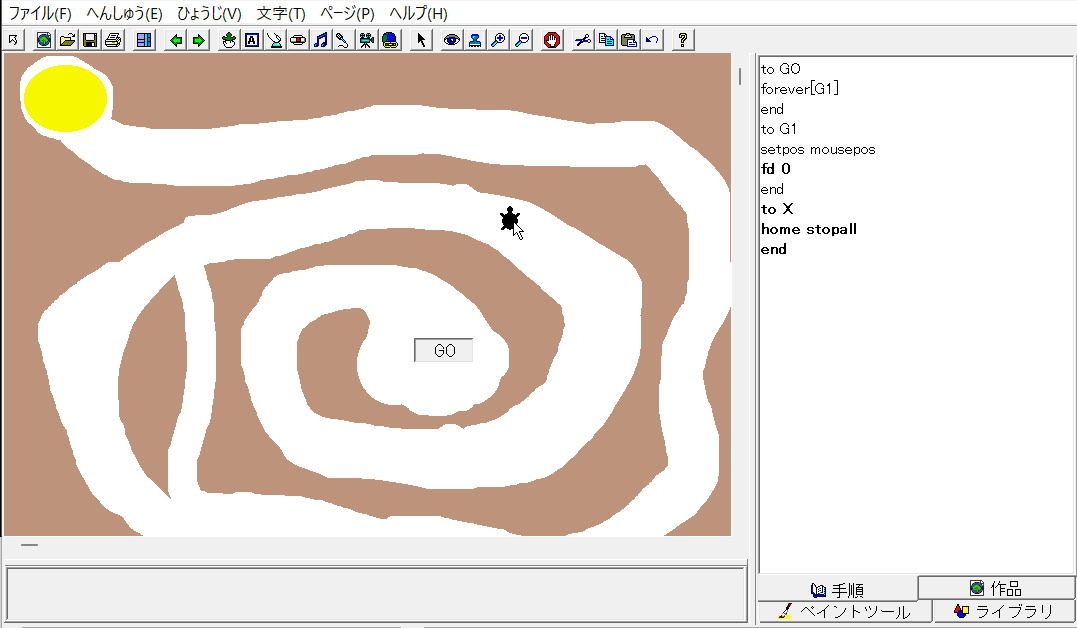Image resolution: width=1077 pixels, height=628 pixels.
Task: Add music with the note icon
Action: pyautogui.click(x=321, y=41)
